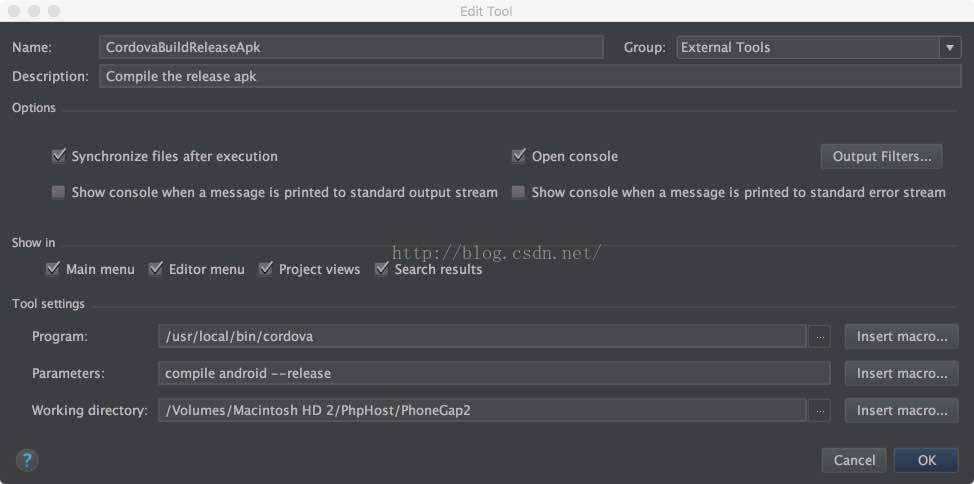Edit the Parameters field
Viewport: 974px width, 484px height.
pyautogui.click(x=494, y=373)
